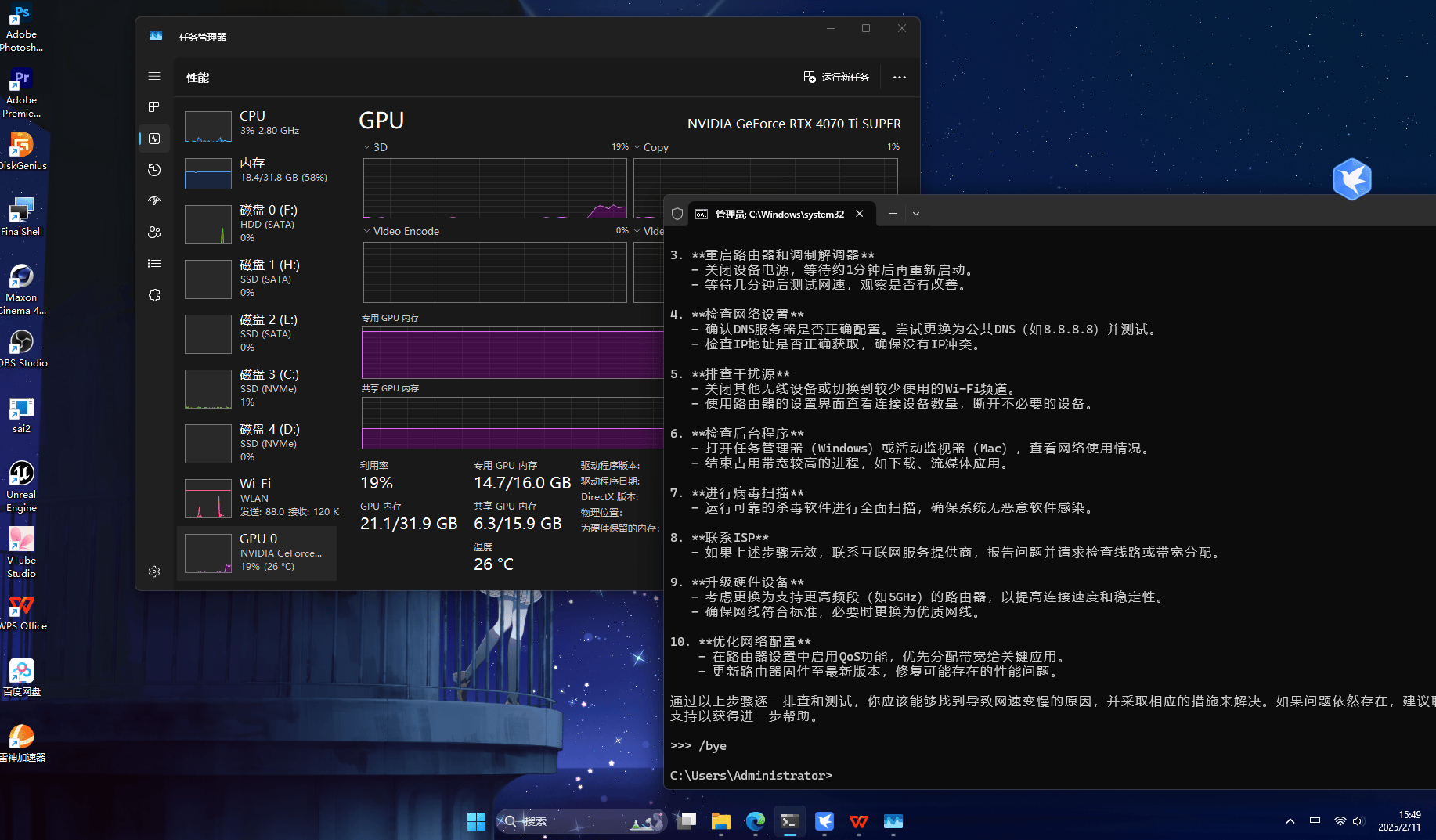Expand the 3D graph engine dropdown

[366, 147]
